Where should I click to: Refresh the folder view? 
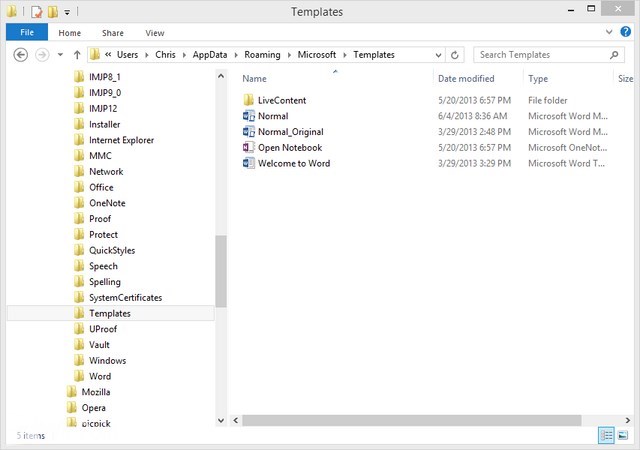[455, 55]
